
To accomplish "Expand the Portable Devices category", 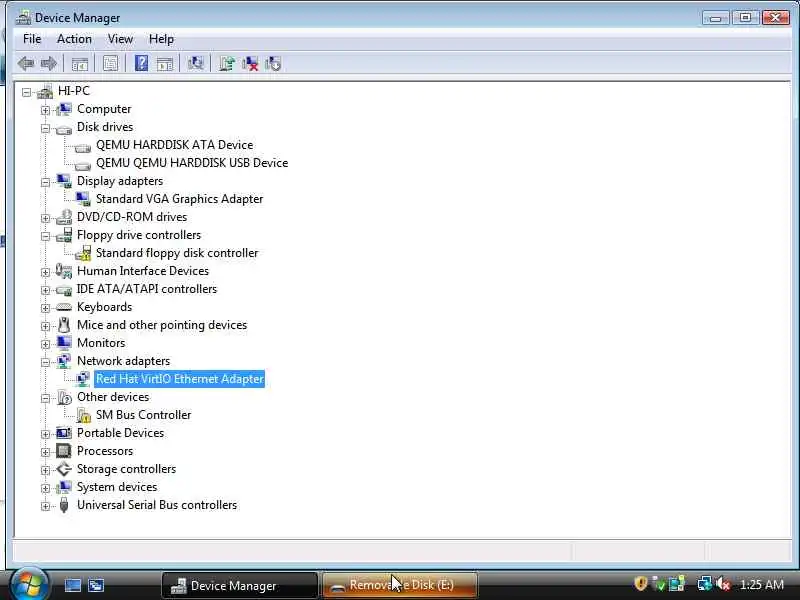I will pyautogui.click(x=45, y=434).
